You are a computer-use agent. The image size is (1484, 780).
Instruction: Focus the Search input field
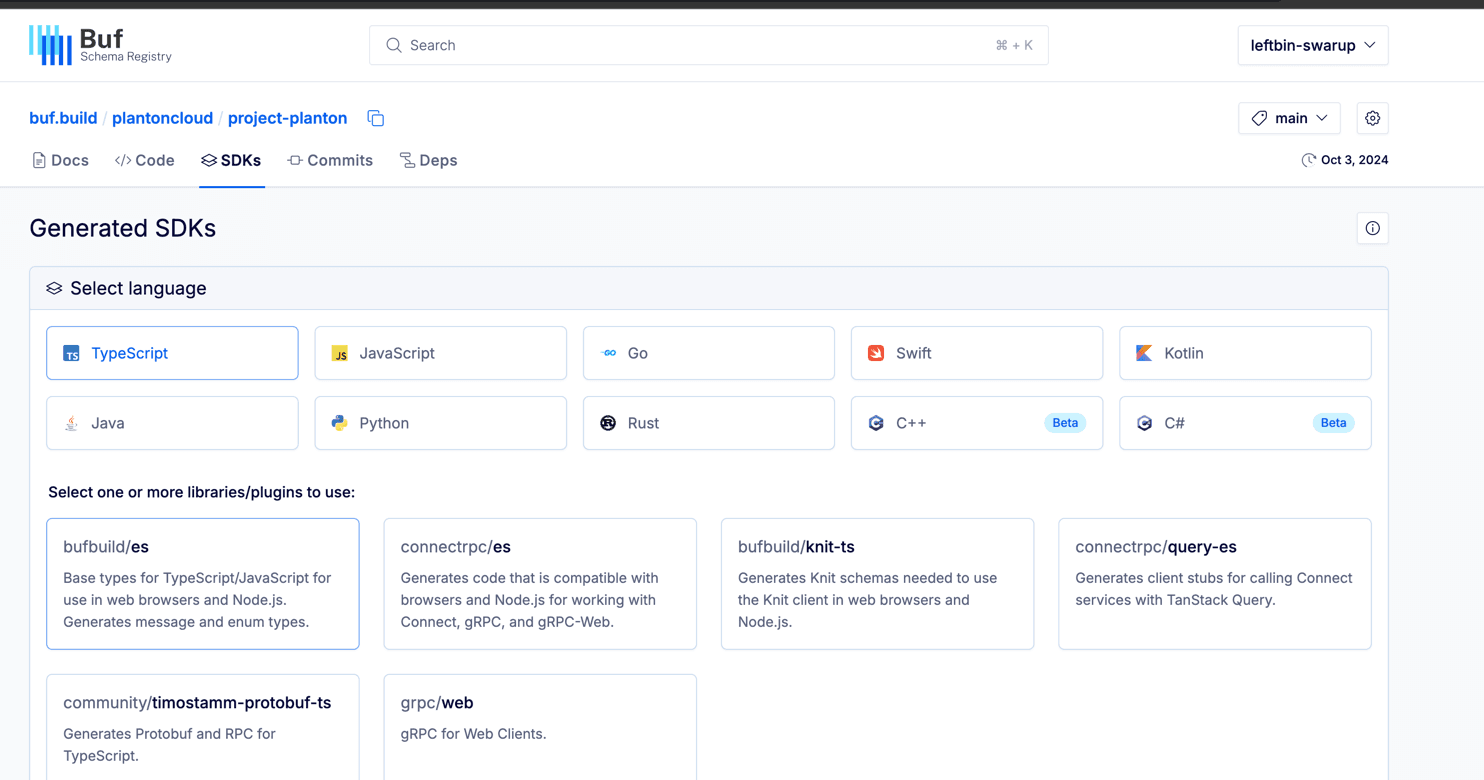click(709, 45)
